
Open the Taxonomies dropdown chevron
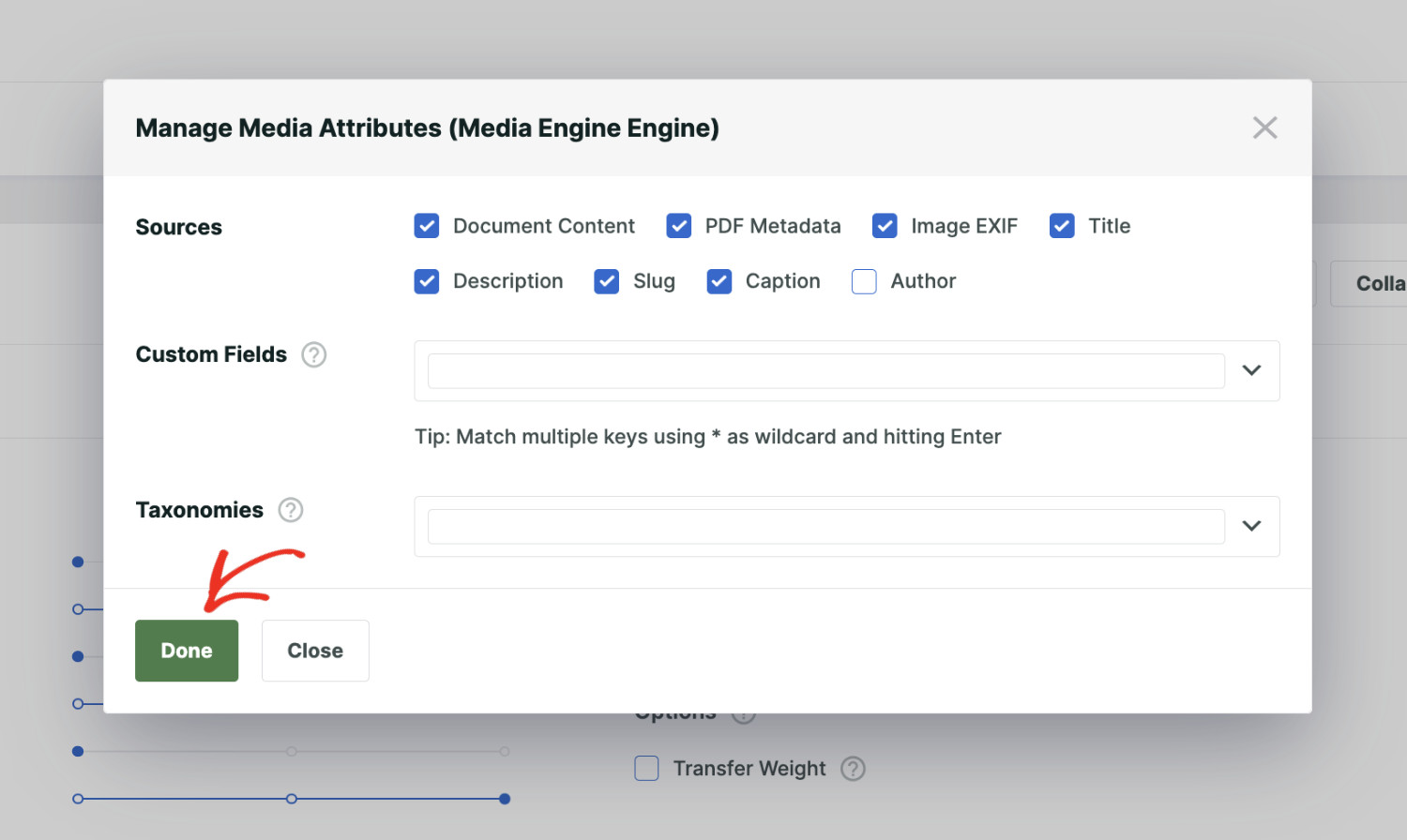pos(1251,526)
